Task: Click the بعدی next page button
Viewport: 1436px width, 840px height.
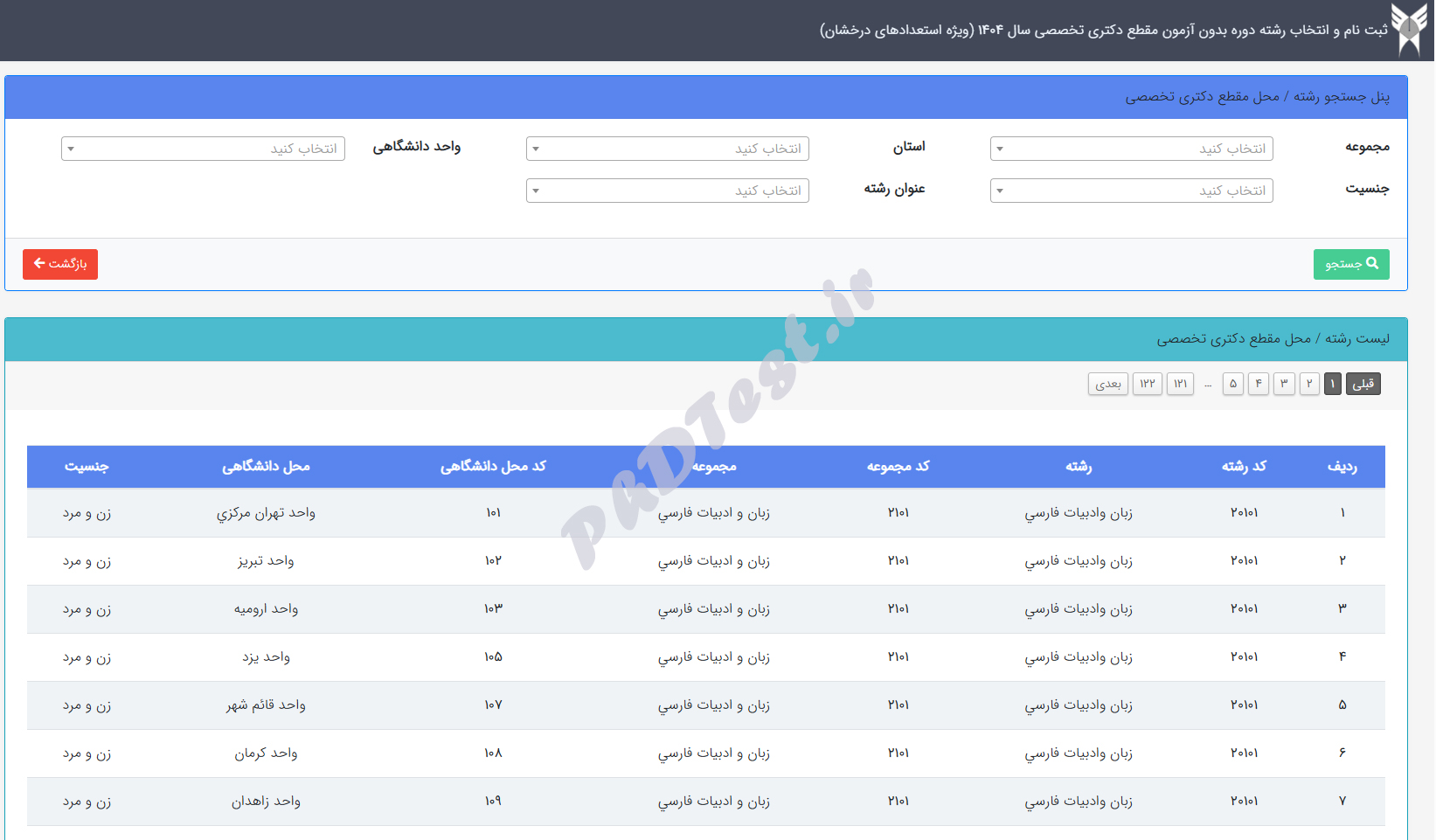Action: click(1107, 384)
